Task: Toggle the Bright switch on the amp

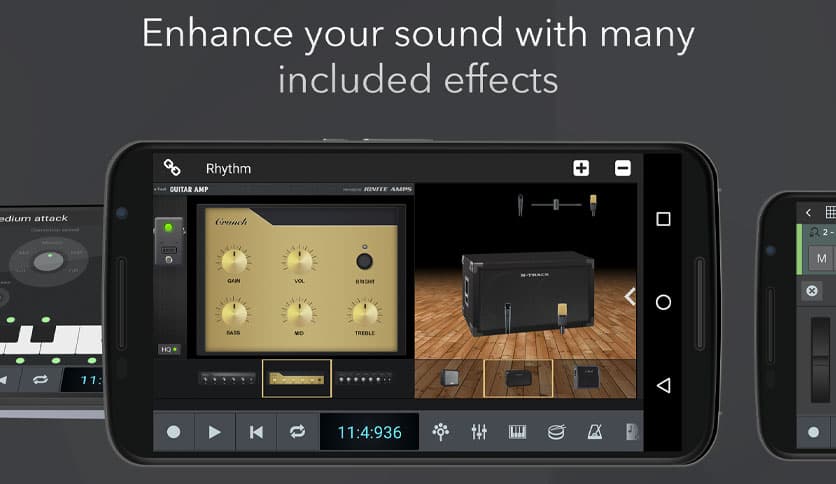Action: 364,261
